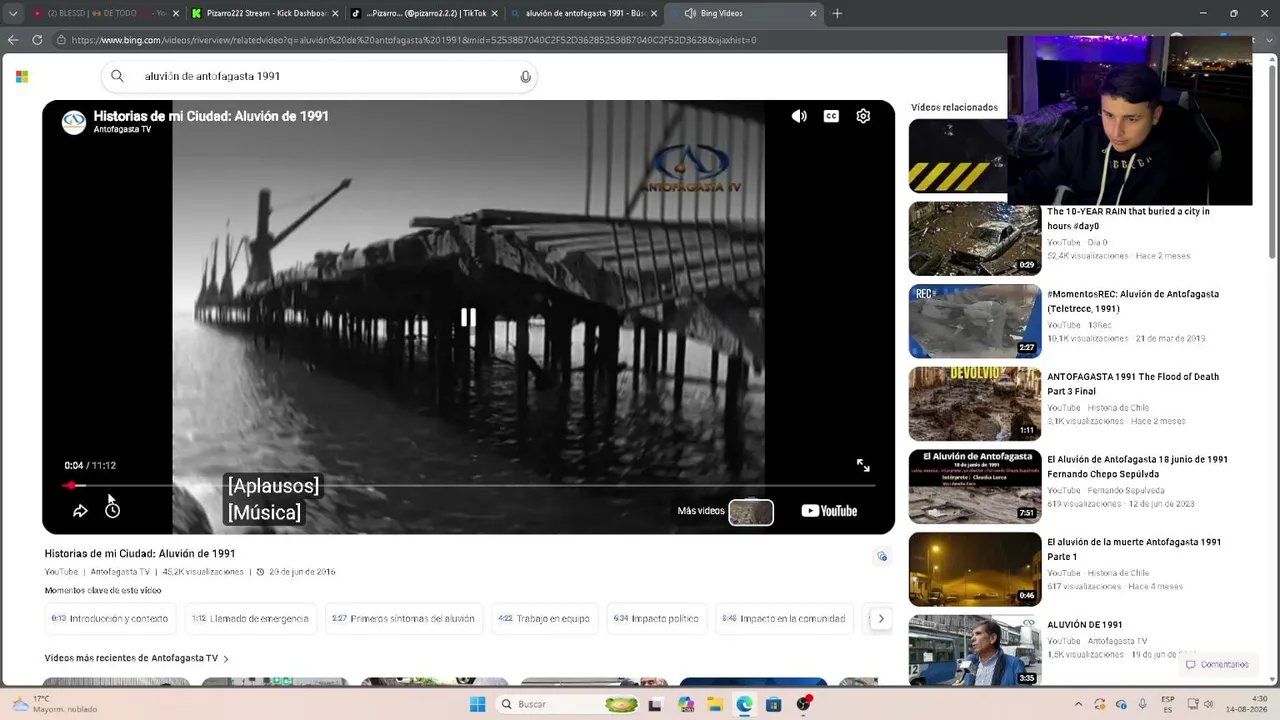Viewport: 1280px width, 720px height.
Task: Open the Comentarios feedback button
Action: click(x=1217, y=664)
